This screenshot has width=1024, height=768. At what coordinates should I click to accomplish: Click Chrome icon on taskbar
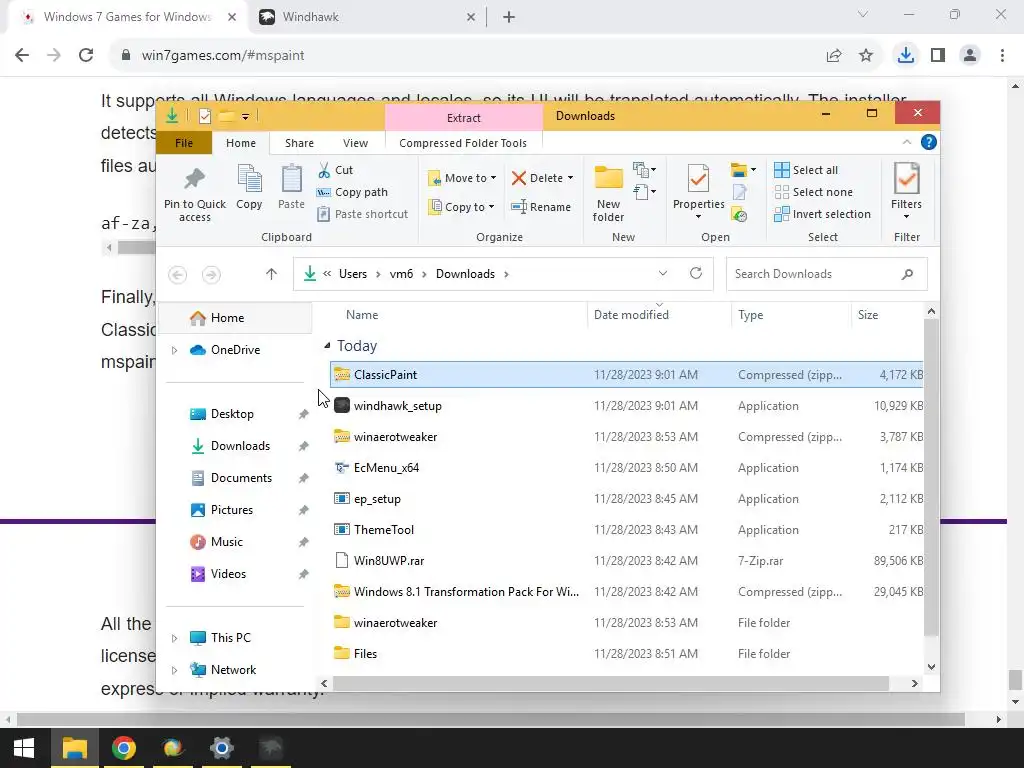click(x=123, y=748)
